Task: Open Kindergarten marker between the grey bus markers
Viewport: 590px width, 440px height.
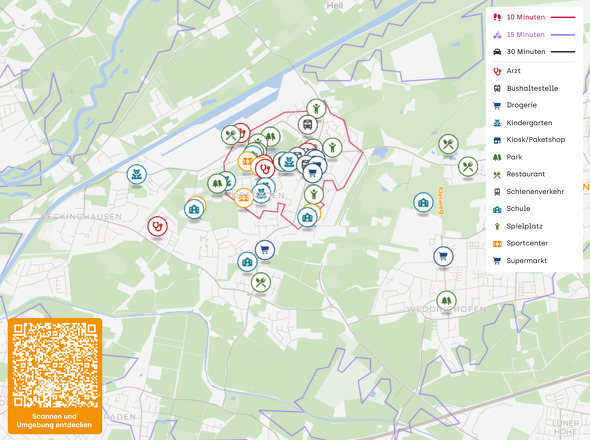Action: [x=289, y=162]
